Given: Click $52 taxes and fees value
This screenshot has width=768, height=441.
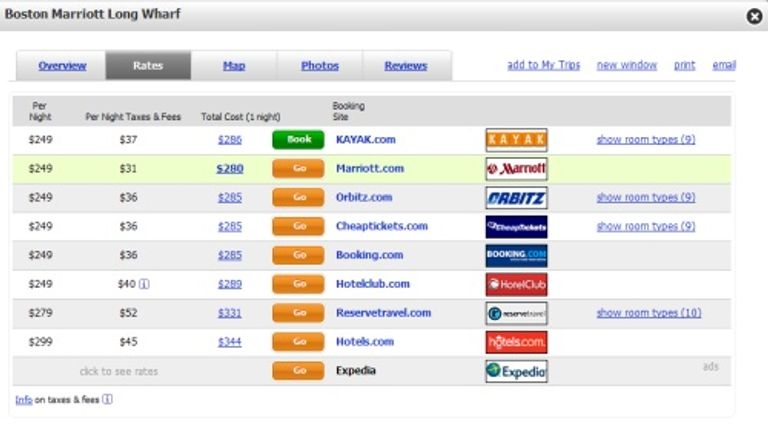Looking at the screenshot, I should pos(128,313).
